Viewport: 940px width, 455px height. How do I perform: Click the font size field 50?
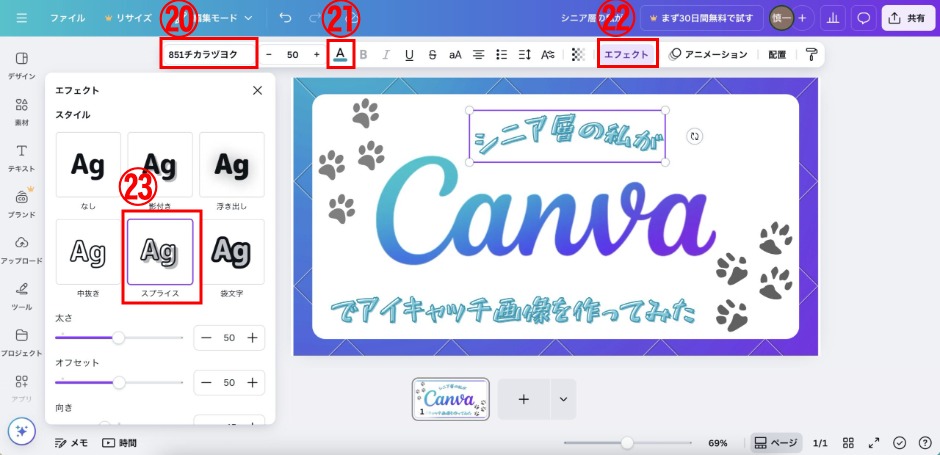[293, 55]
